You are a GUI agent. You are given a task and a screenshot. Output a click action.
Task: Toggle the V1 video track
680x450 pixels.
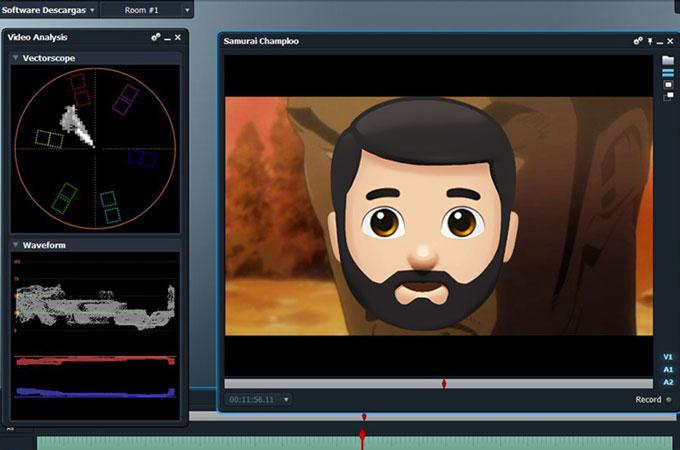(668, 357)
